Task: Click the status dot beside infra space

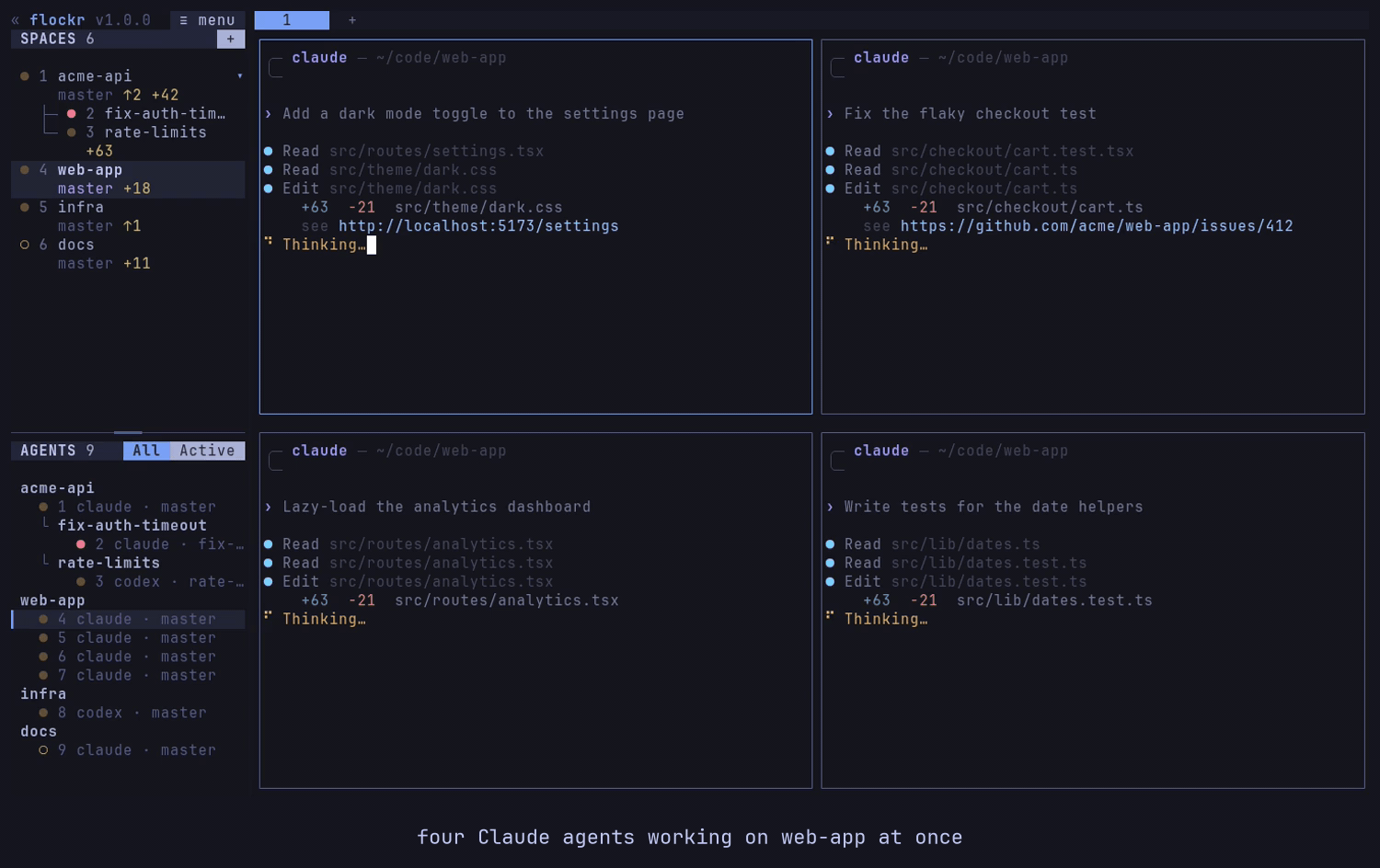Action: 25,208
